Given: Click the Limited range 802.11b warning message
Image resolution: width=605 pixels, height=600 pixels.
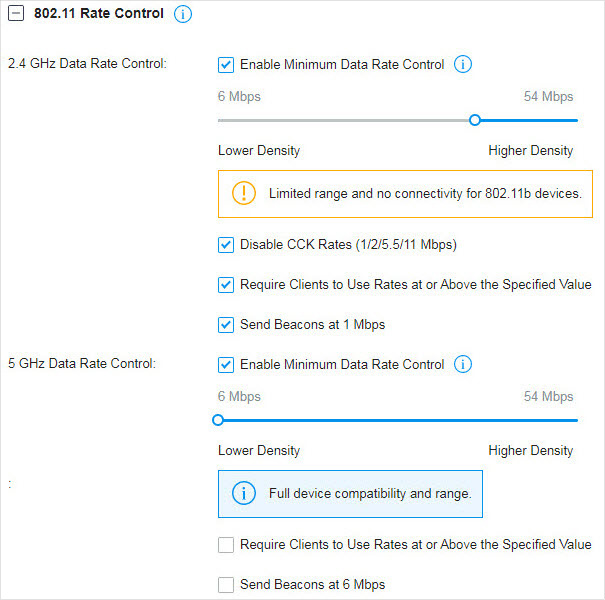Looking at the screenshot, I should coord(425,193).
